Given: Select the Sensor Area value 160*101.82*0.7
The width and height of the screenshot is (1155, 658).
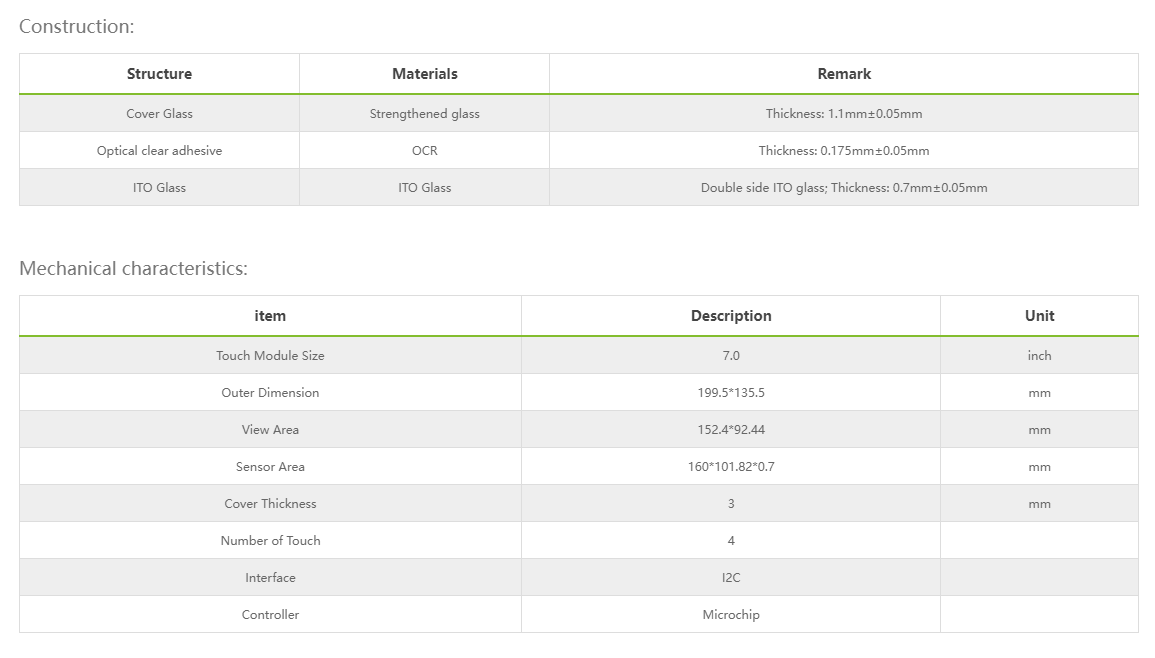Looking at the screenshot, I should [x=731, y=467].
